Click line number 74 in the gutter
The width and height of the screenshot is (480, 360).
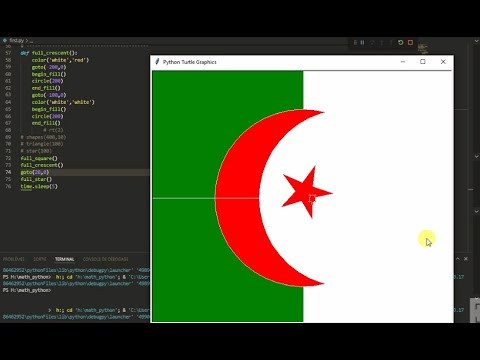[8, 172]
